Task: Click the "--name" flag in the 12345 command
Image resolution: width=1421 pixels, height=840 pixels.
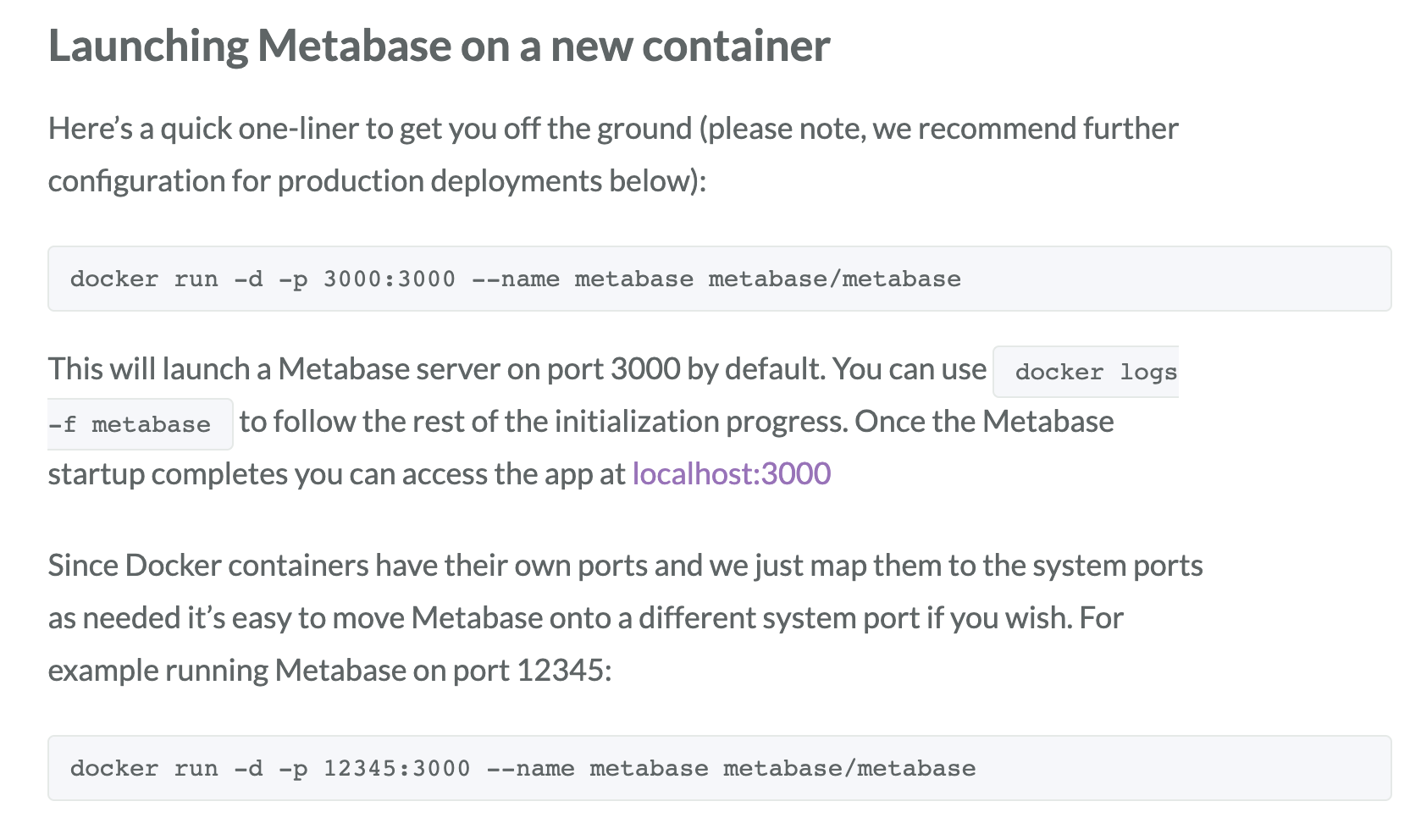Action: click(530, 769)
